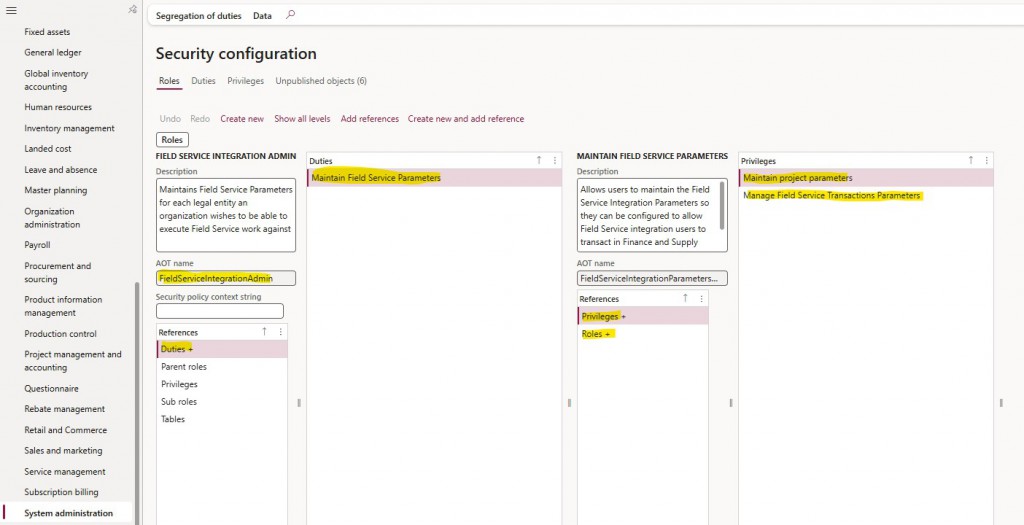Click the Redo button
The image size is (1024, 525).
tap(200, 119)
